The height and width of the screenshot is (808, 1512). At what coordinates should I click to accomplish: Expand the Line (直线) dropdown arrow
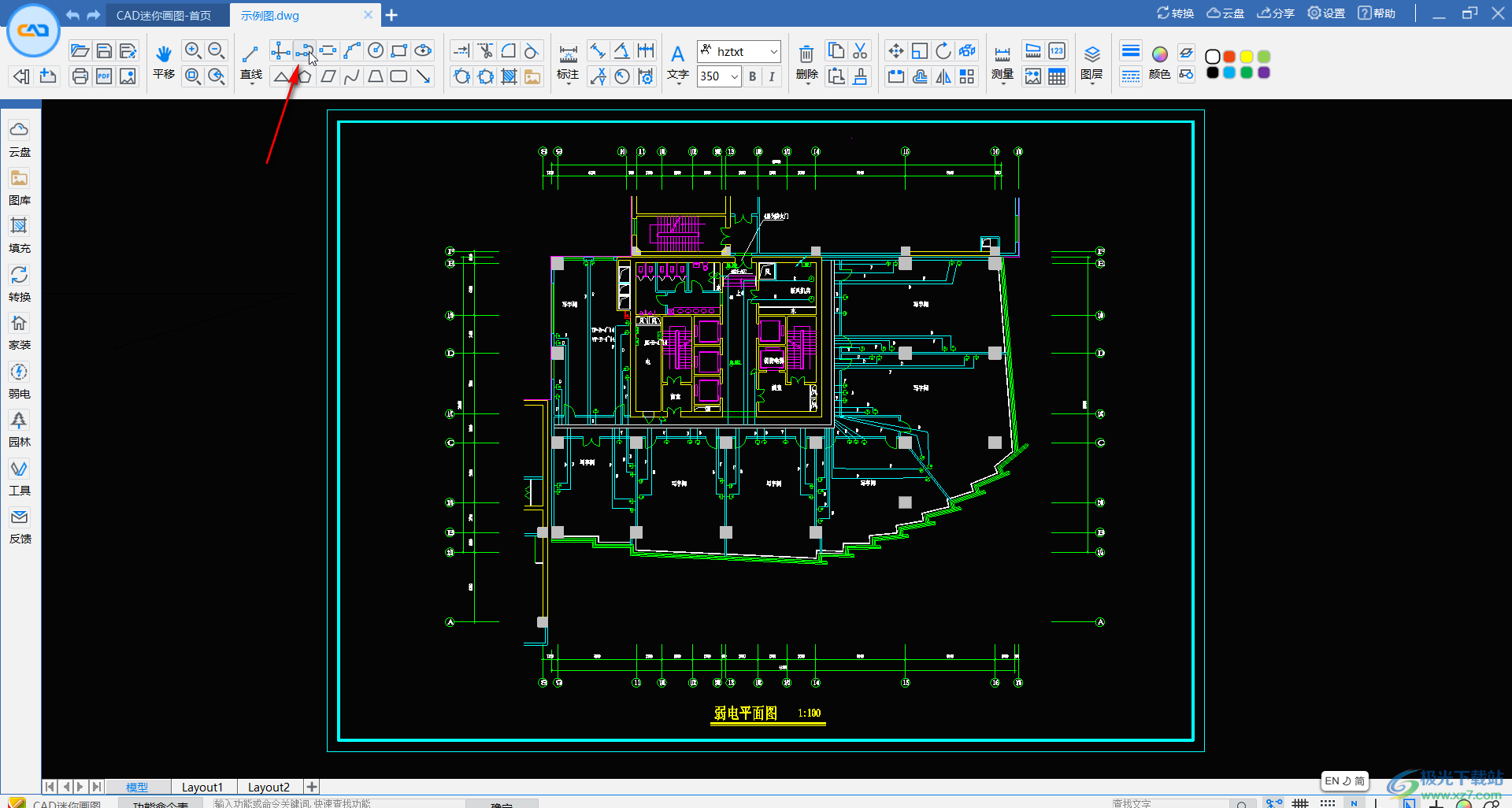click(x=251, y=83)
